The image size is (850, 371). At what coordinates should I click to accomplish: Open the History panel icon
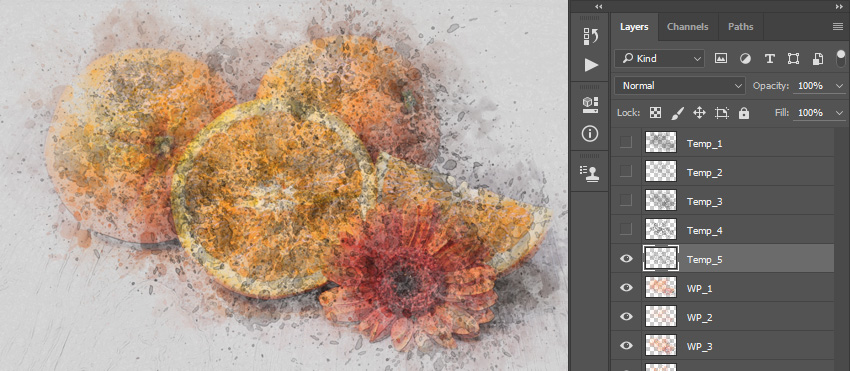tap(590, 36)
